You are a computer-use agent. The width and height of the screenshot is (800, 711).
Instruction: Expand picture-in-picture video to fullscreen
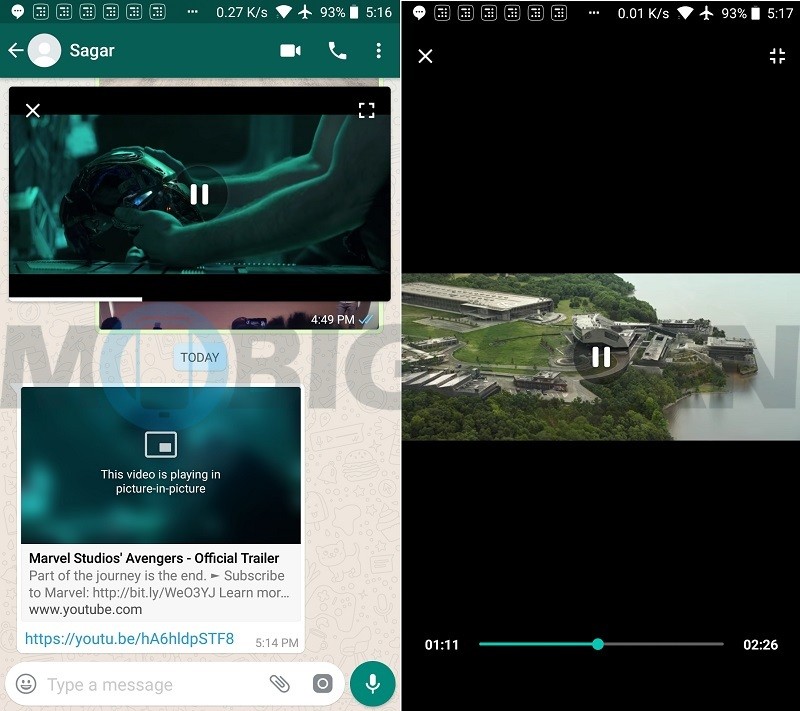tap(366, 110)
